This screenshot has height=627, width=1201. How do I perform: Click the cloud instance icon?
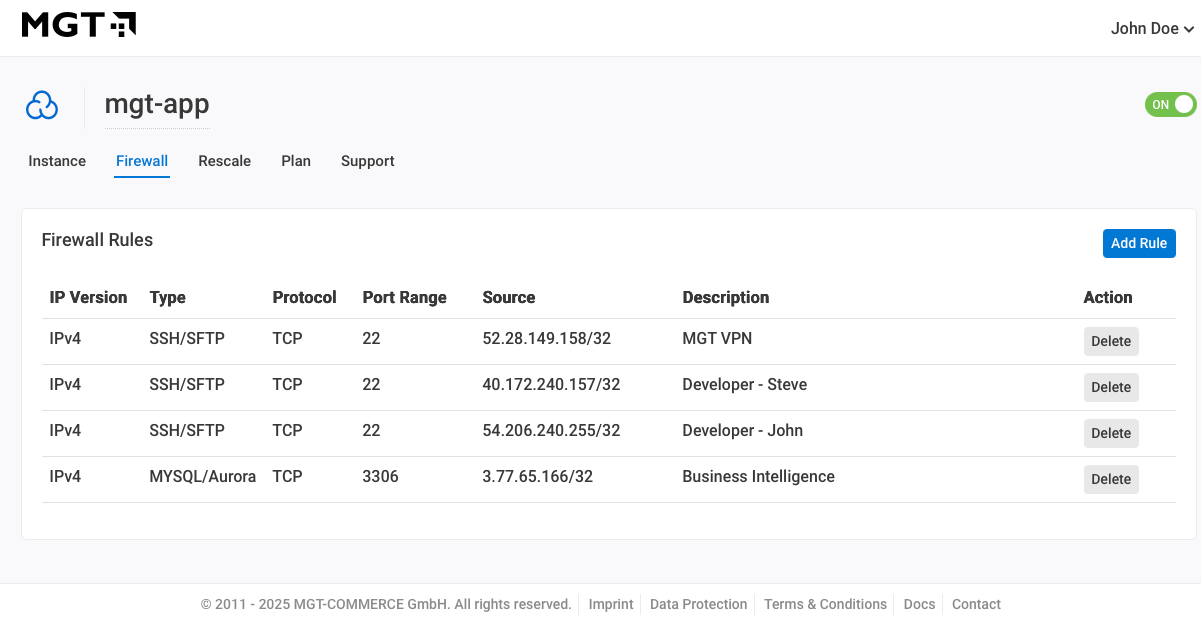[42, 105]
